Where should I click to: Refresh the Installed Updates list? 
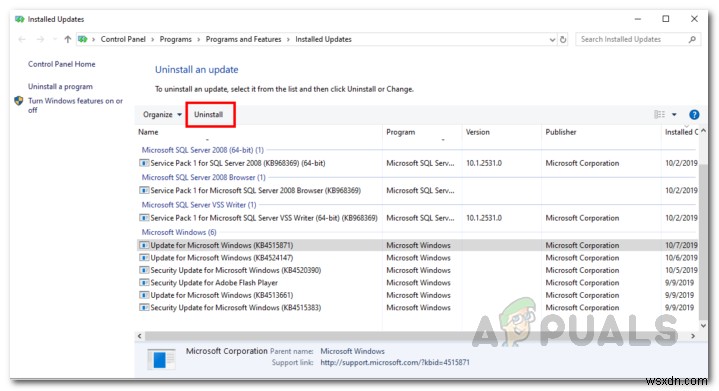pyautogui.click(x=563, y=39)
